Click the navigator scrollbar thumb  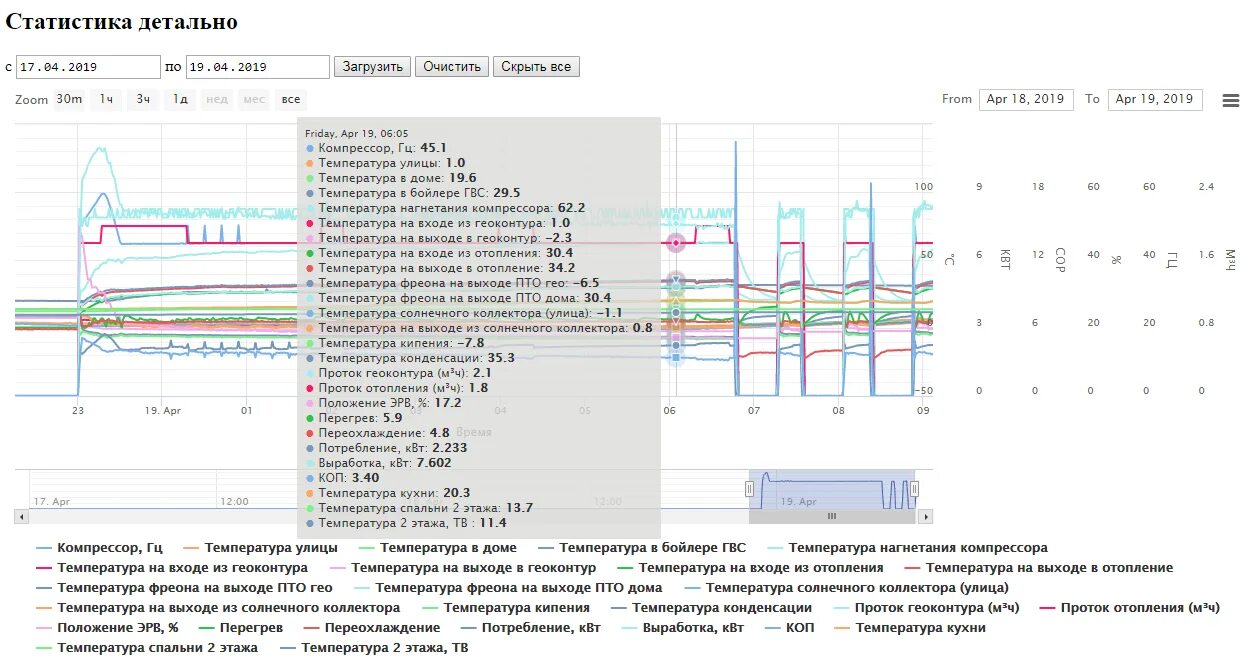pyautogui.click(x=831, y=516)
